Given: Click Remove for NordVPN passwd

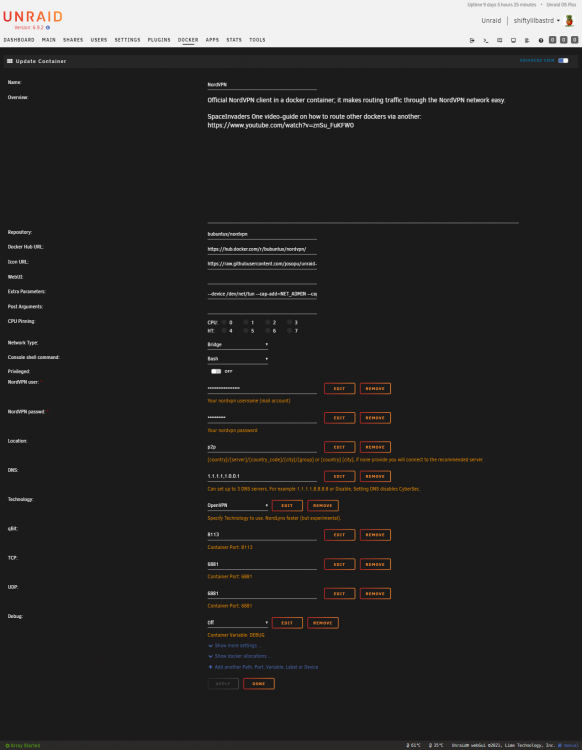Looking at the screenshot, I should pyautogui.click(x=375, y=418).
